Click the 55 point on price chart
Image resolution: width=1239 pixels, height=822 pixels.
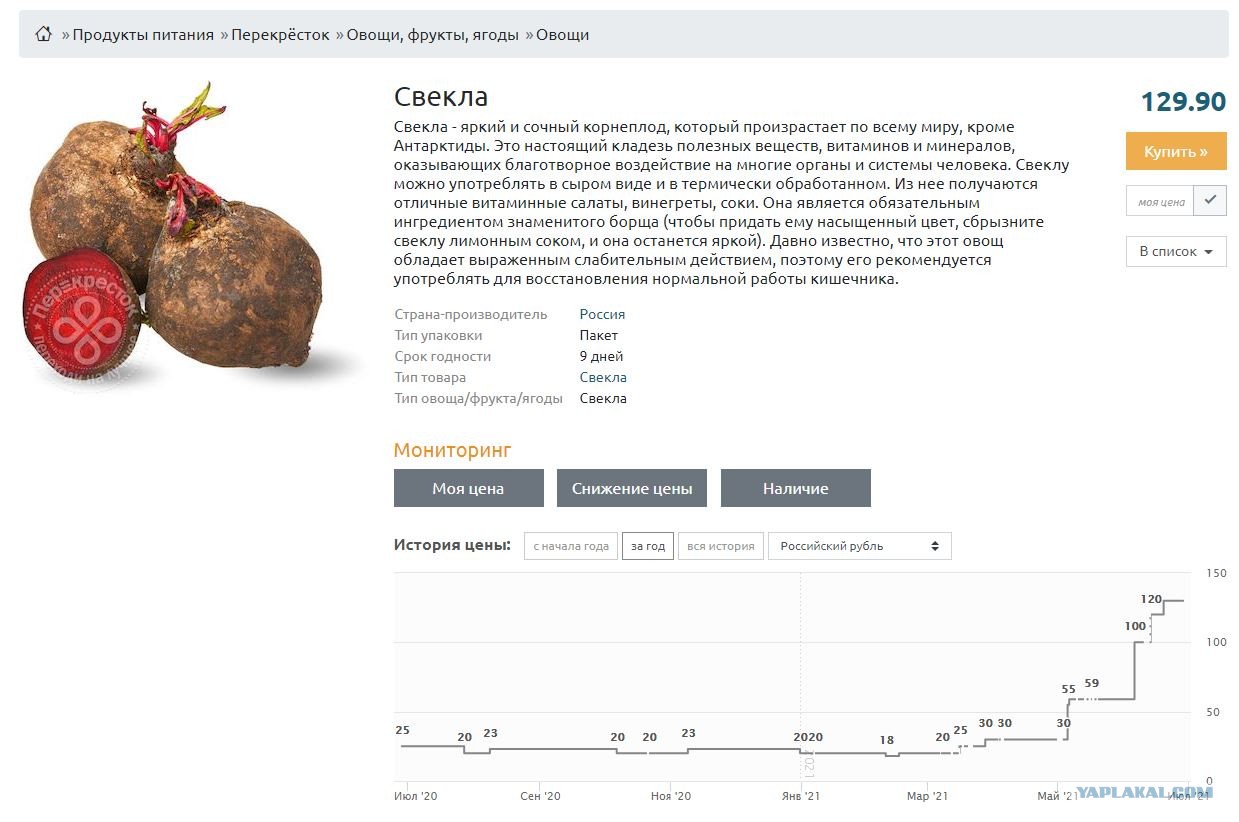tap(1068, 689)
